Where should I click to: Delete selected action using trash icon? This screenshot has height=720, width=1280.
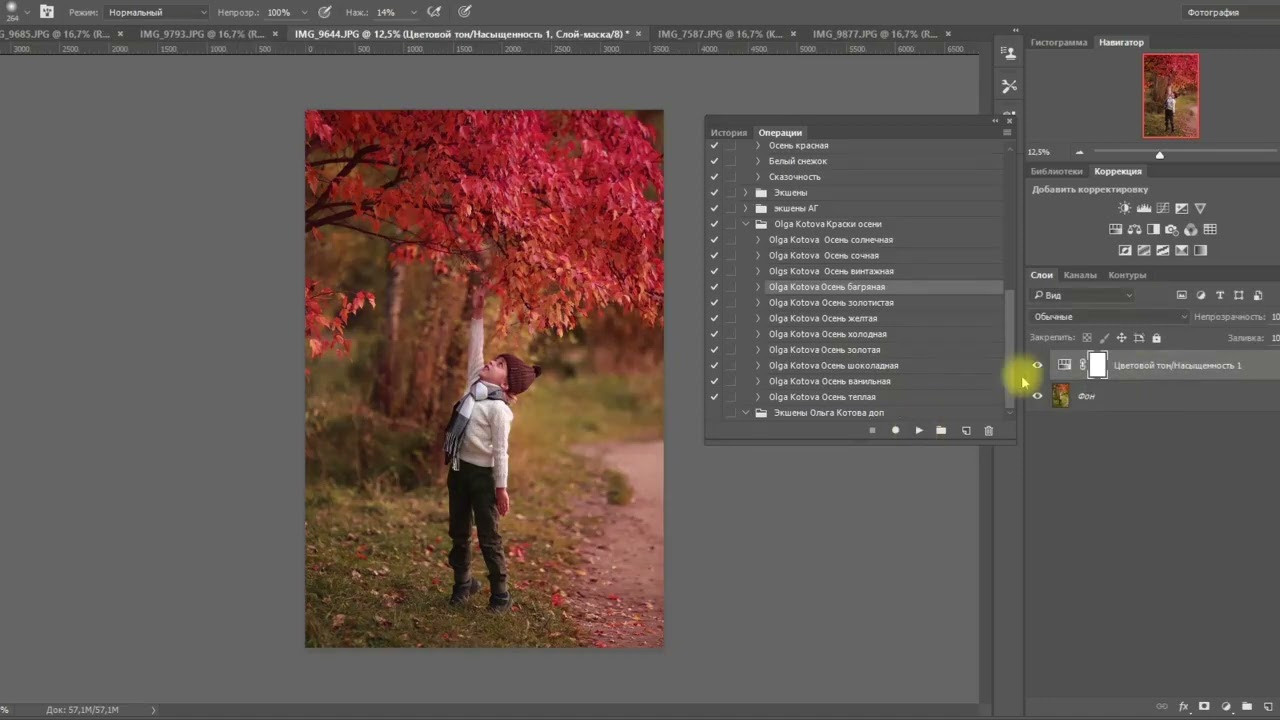tap(988, 430)
